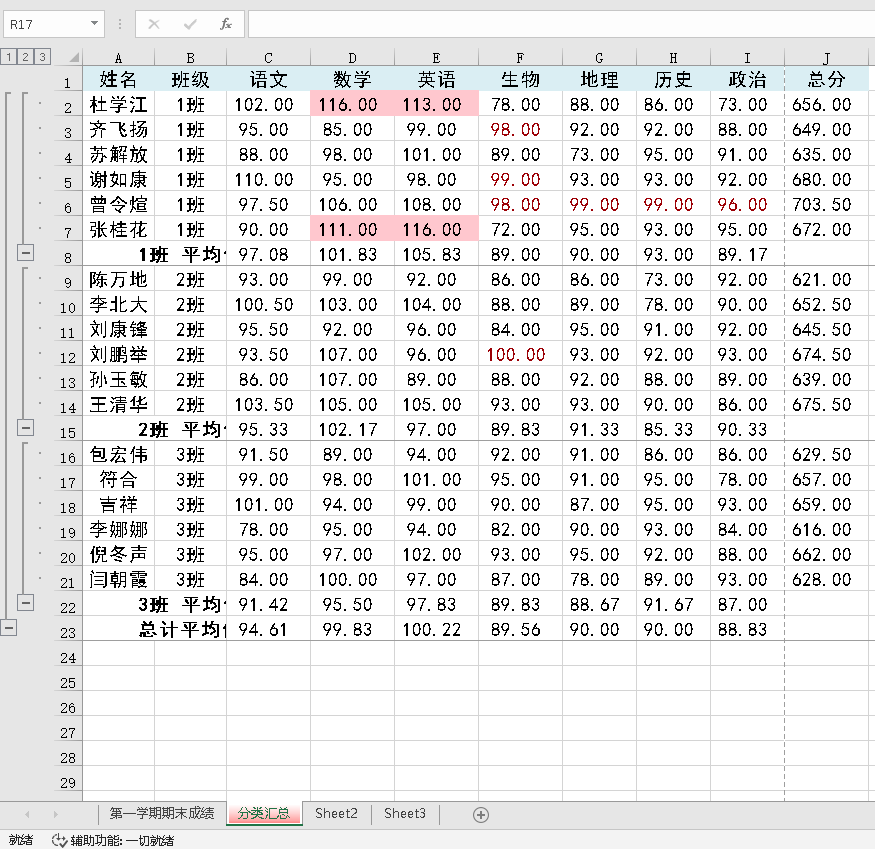Click the Cancel X icon in formula bar
875x849 pixels.
tap(154, 23)
